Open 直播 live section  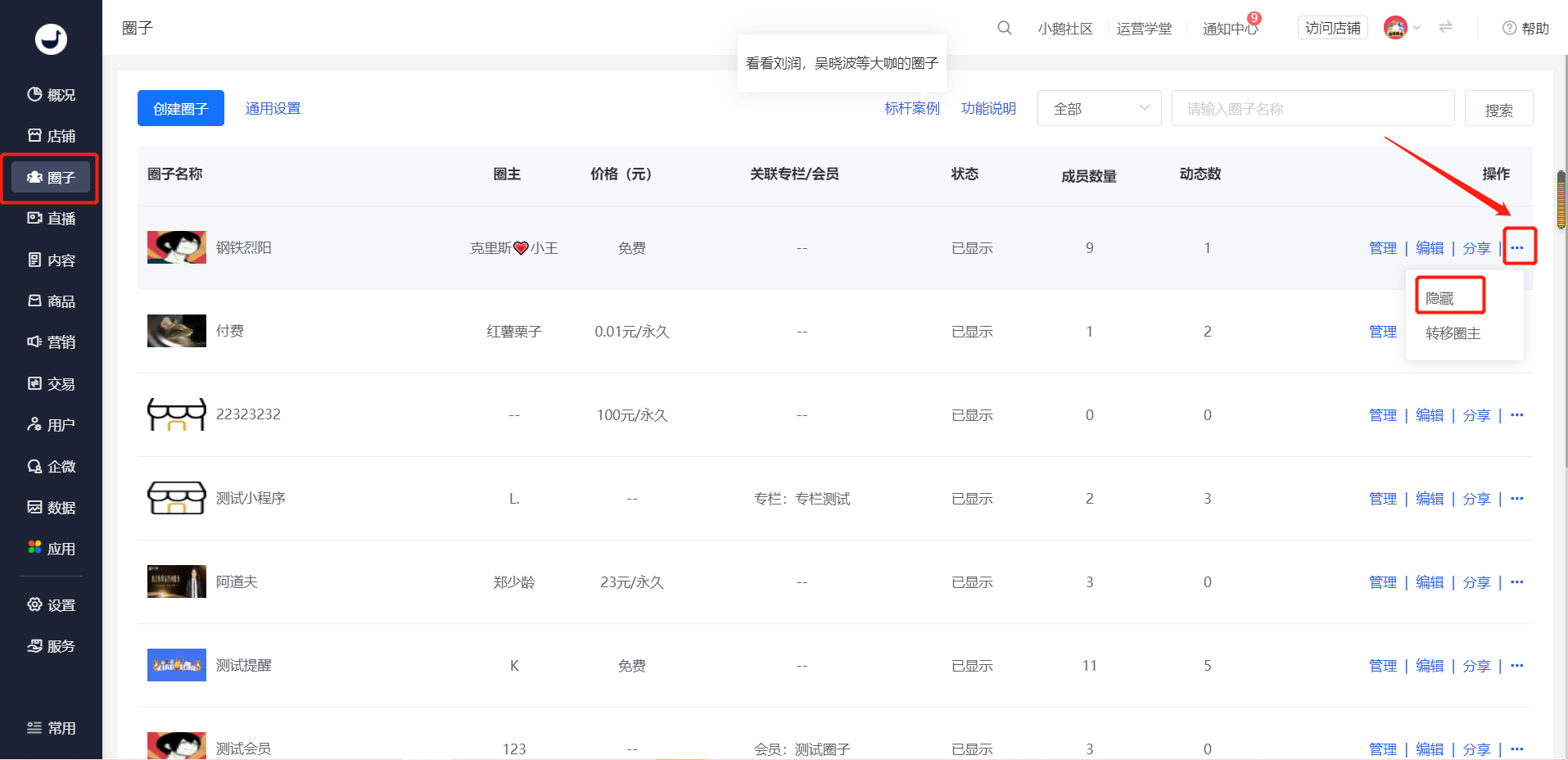(x=51, y=219)
